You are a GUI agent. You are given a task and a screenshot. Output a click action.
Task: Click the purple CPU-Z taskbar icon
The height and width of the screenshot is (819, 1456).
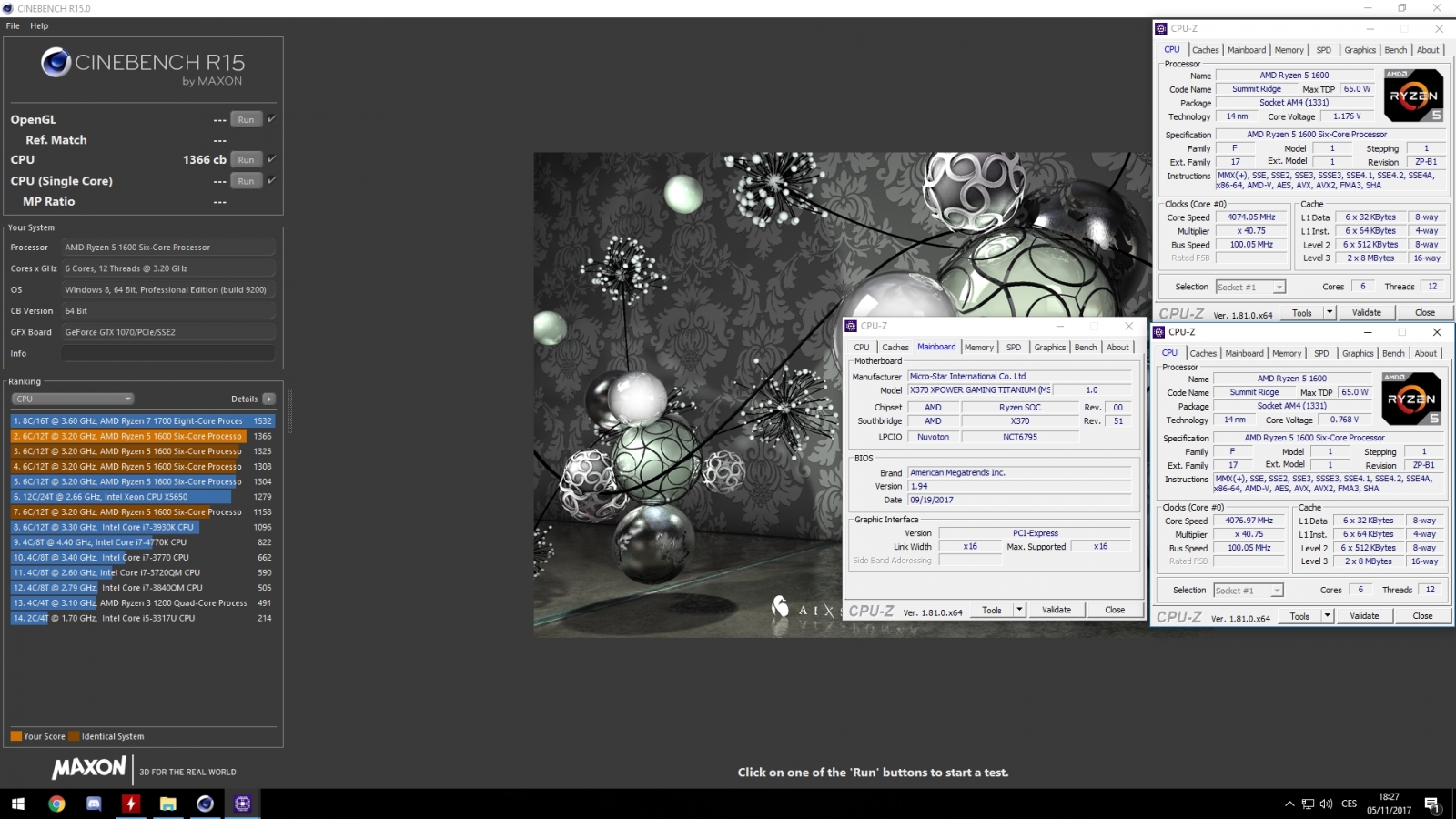click(x=242, y=804)
